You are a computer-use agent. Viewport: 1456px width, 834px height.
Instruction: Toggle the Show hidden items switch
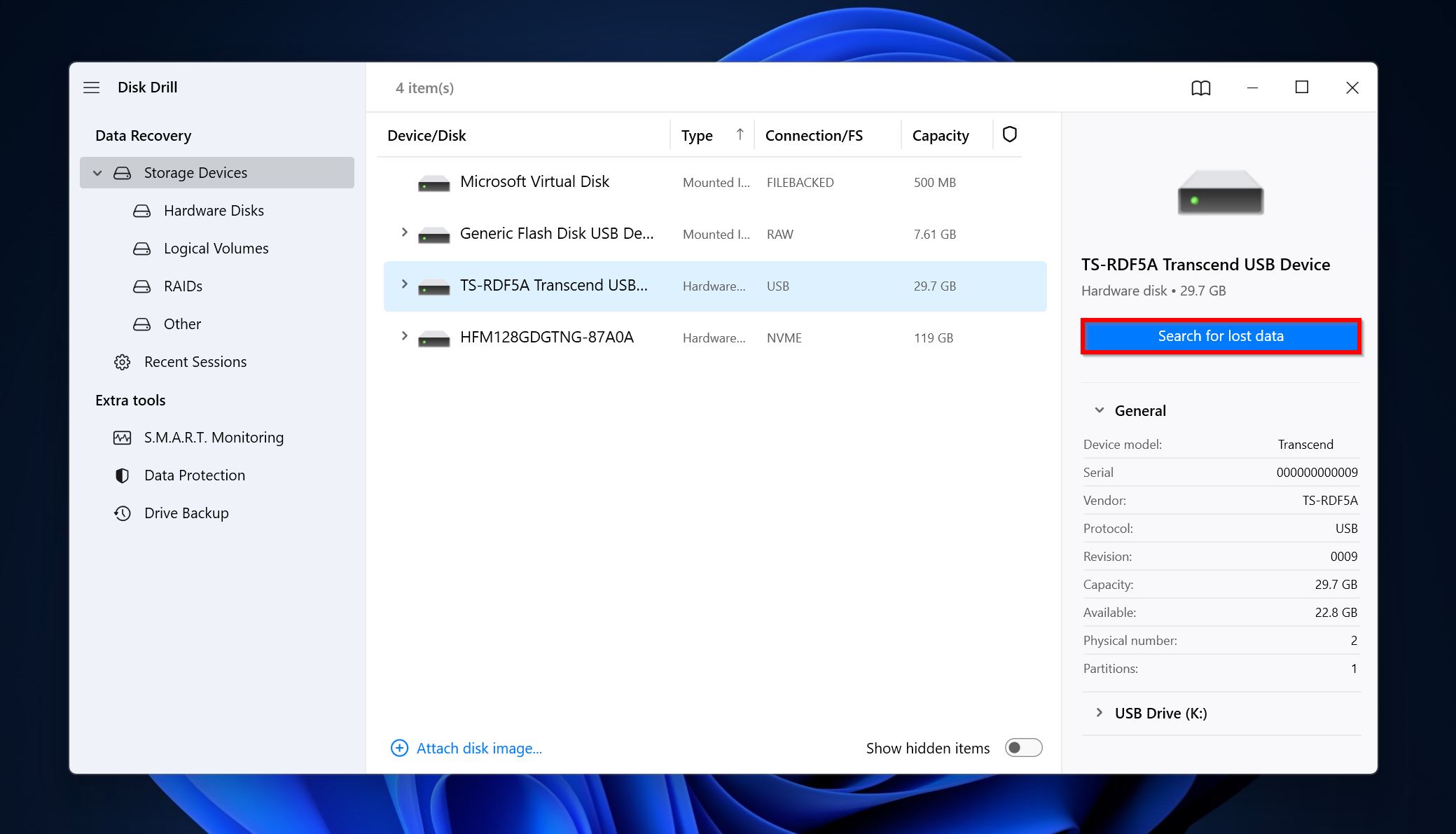1023,748
